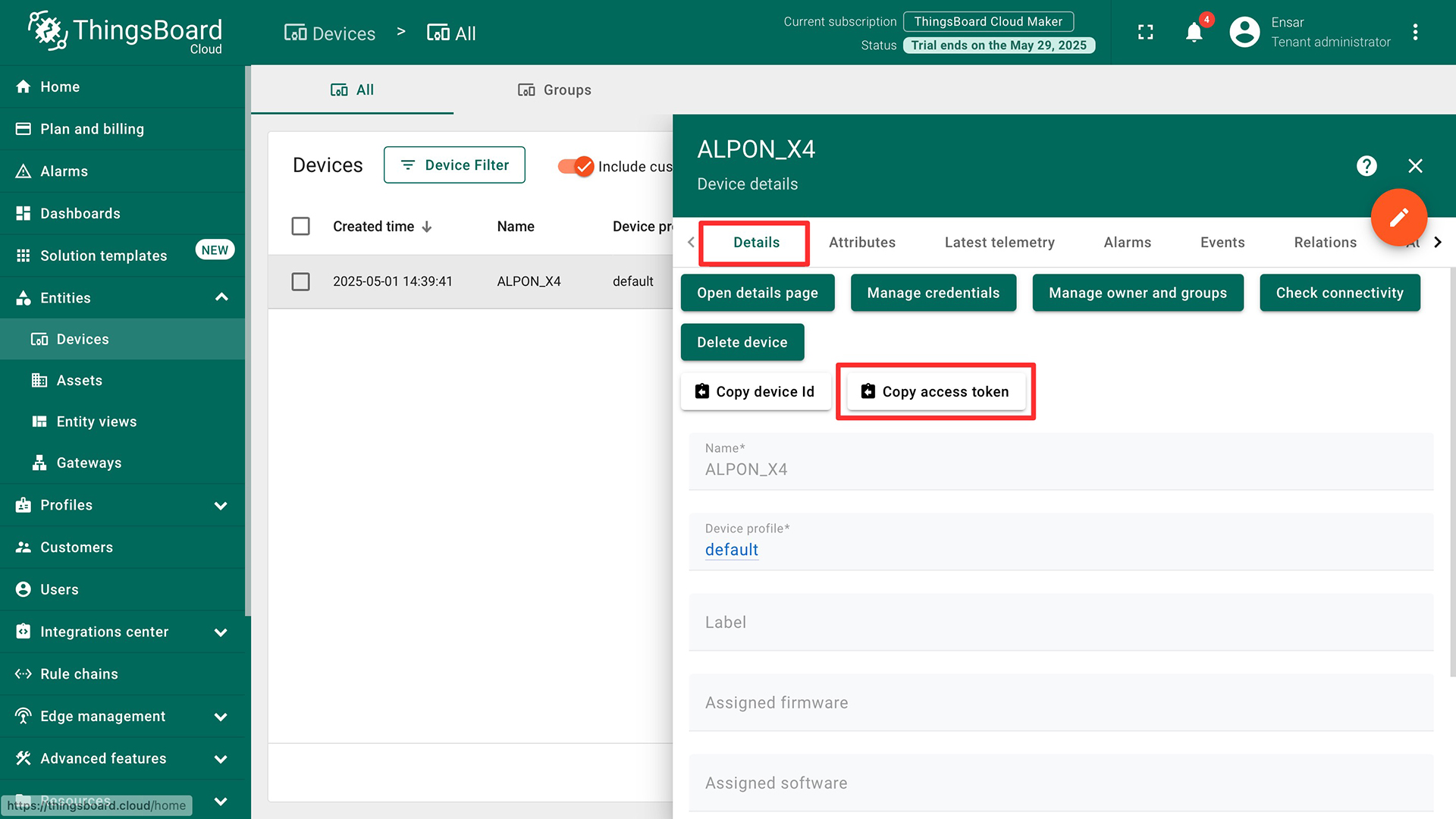
Task: Click the user account avatar icon
Action: pyautogui.click(x=1244, y=32)
